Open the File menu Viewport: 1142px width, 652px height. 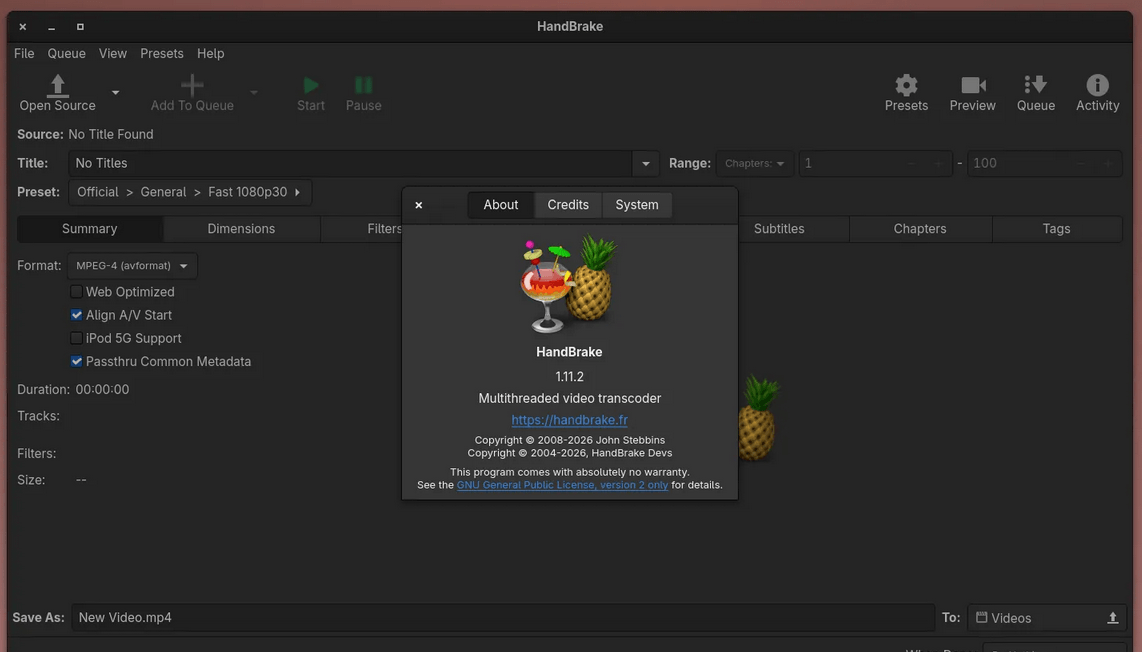point(24,53)
